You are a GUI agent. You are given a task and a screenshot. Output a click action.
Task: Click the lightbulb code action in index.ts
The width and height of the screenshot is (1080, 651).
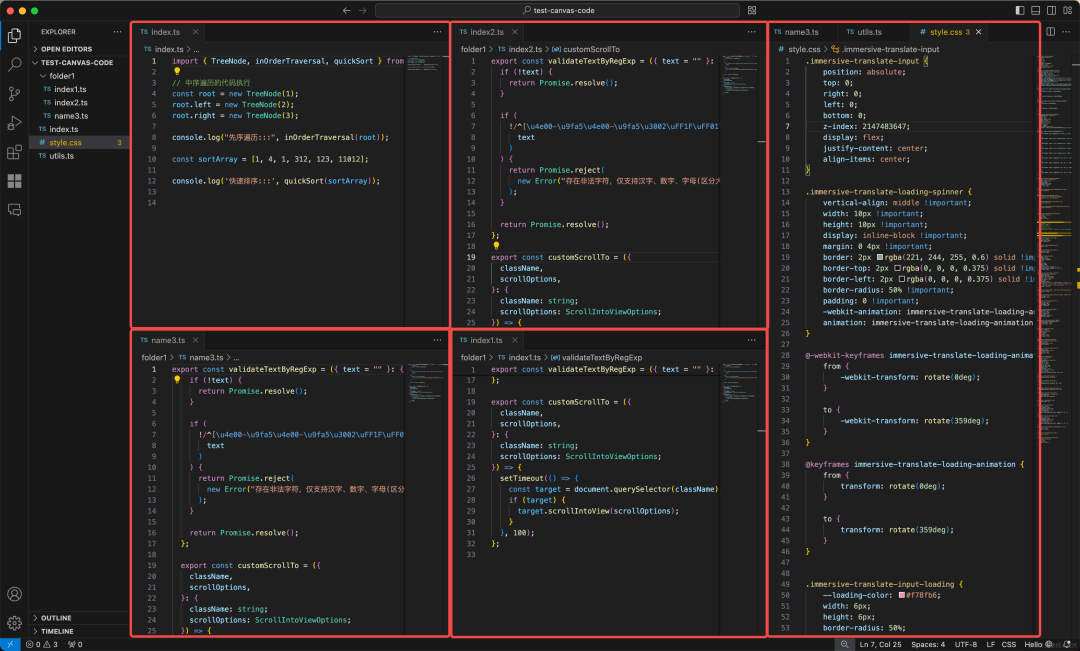(177, 71)
